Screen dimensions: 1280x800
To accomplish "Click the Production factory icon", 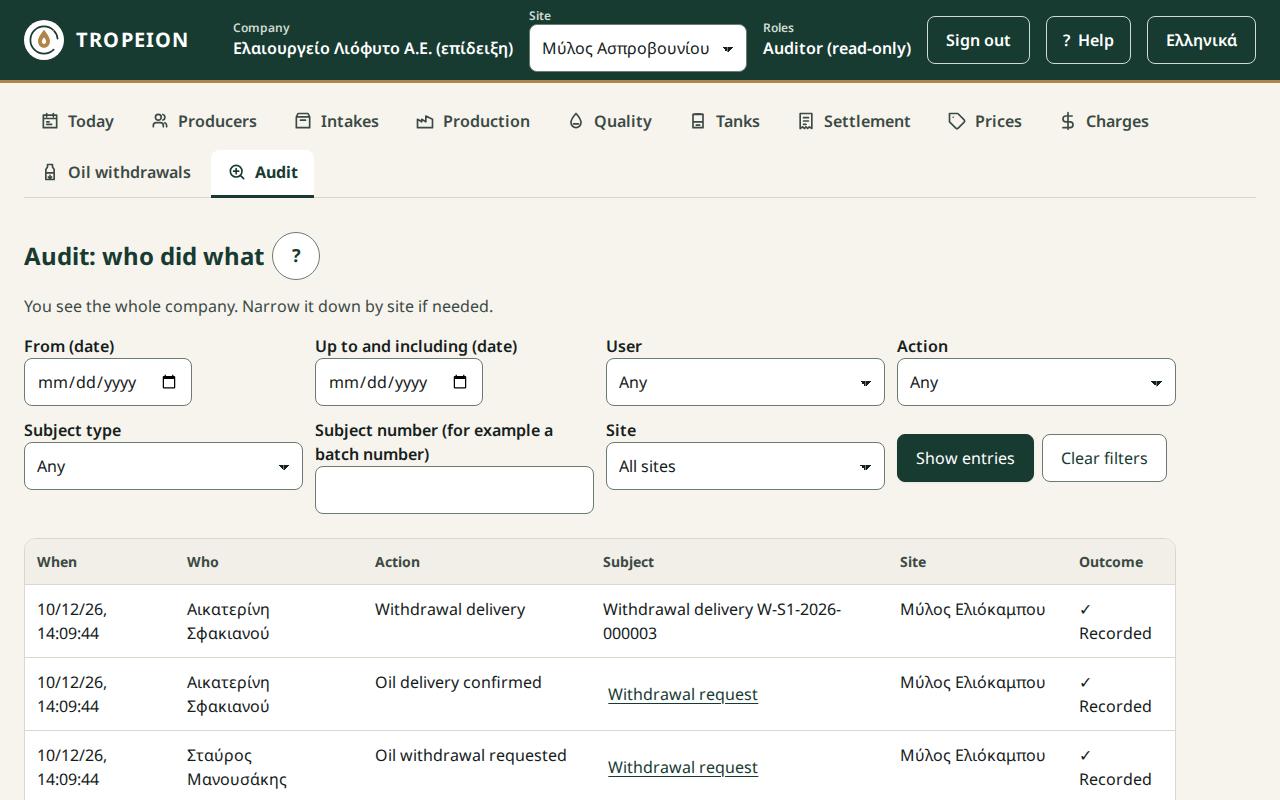I will pyautogui.click(x=425, y=121).
